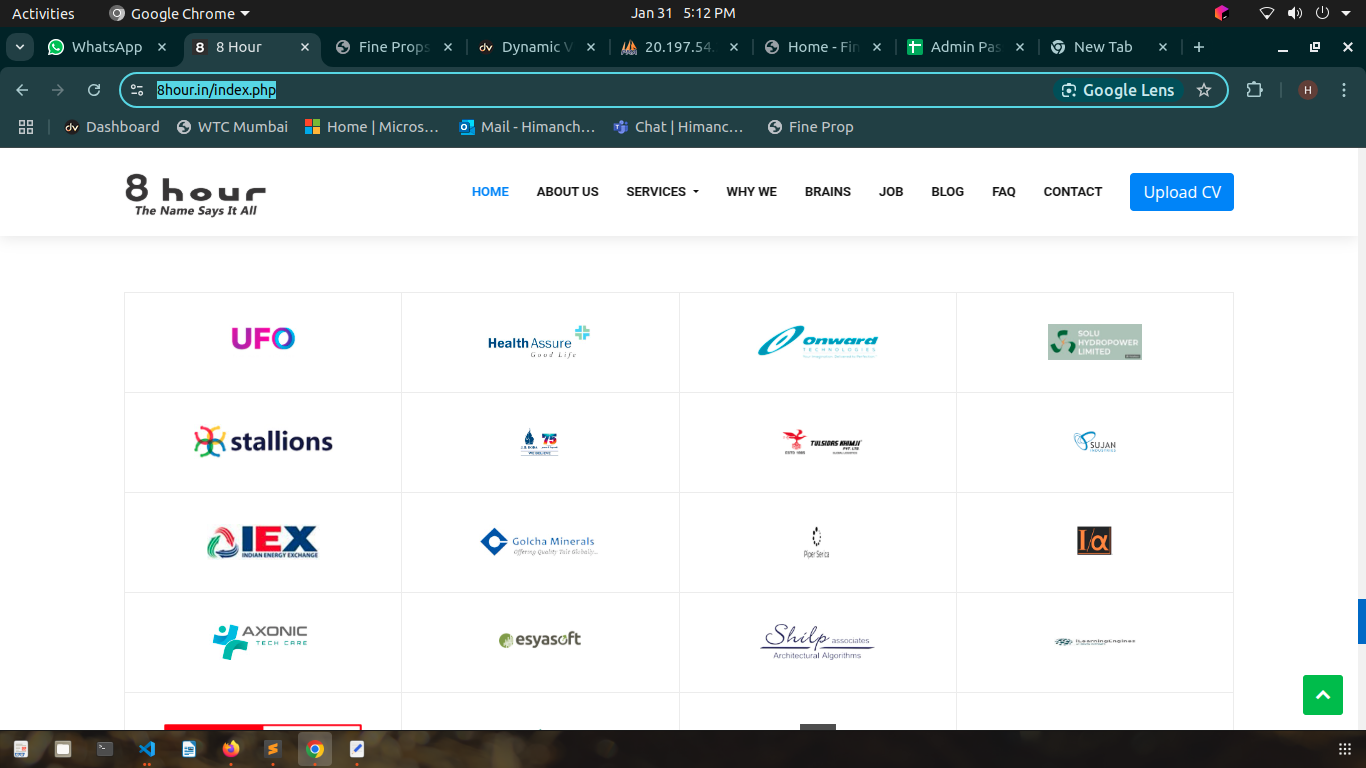
Task: Click the UFO client logo
Action: (263, 339)
